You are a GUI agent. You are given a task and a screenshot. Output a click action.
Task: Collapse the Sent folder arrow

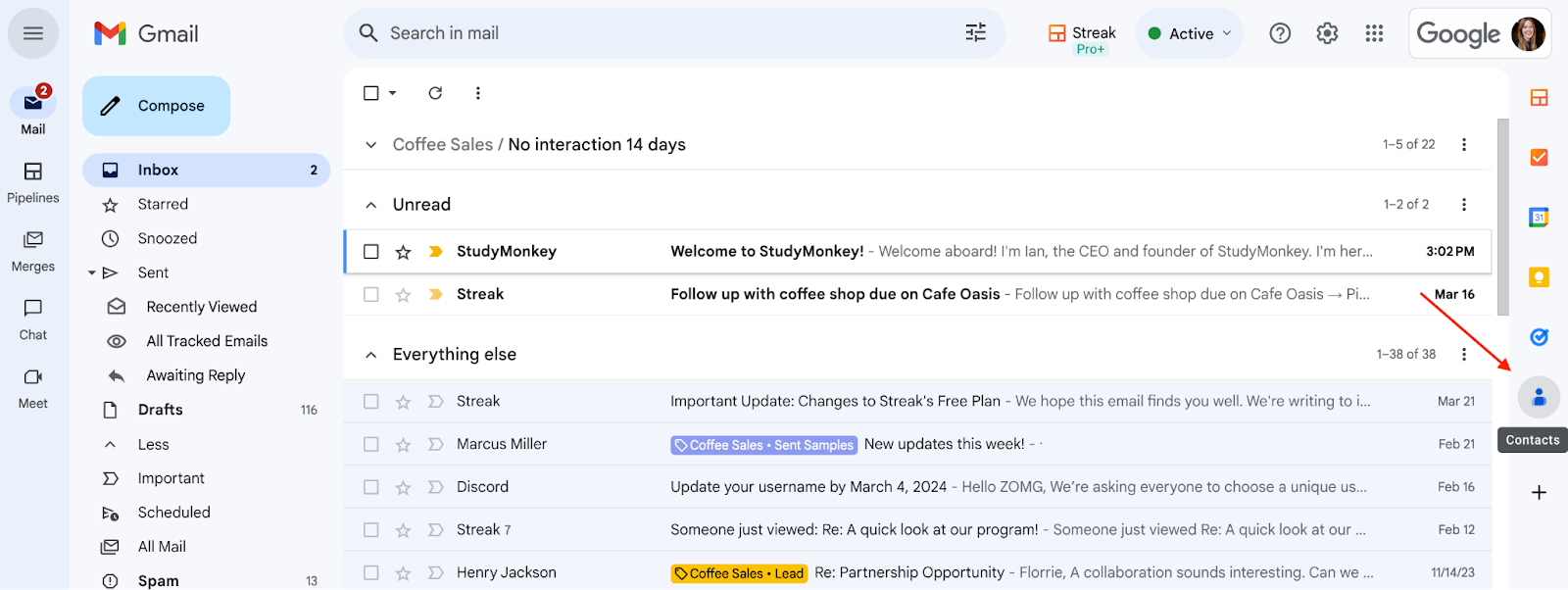click(92, 272)
